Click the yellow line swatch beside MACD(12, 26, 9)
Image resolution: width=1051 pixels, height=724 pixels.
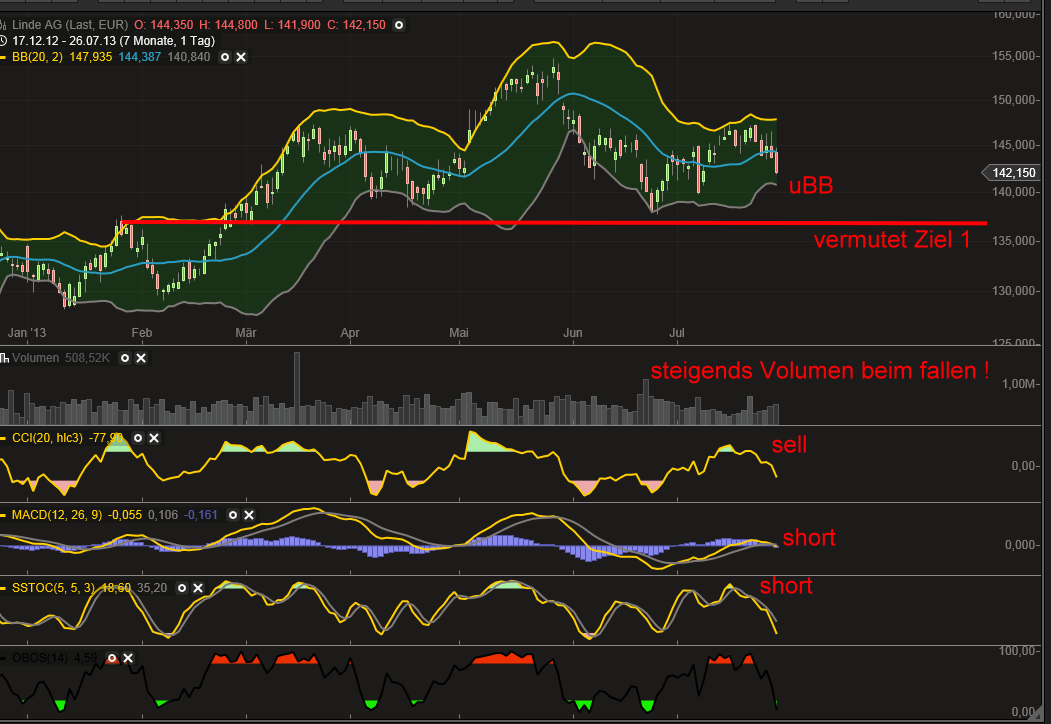(4, 515)
